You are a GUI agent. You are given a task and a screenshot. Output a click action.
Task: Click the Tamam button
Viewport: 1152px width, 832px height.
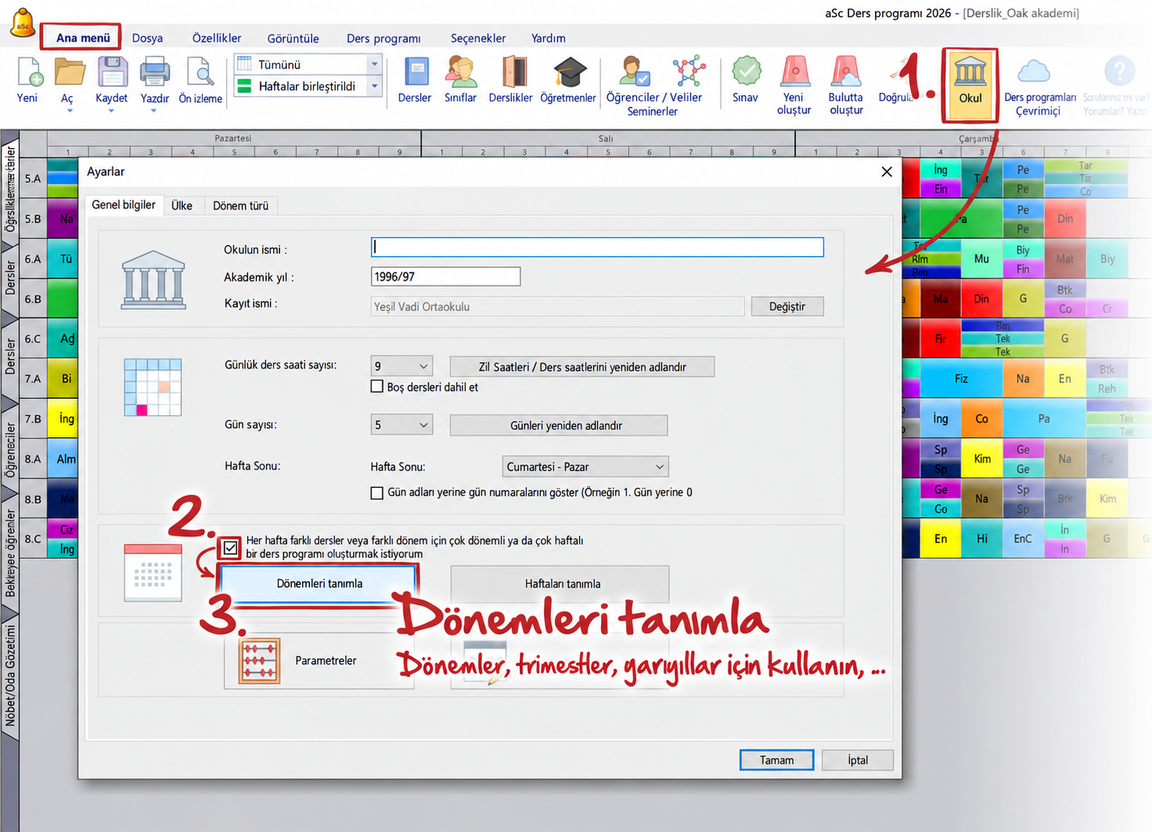(x=777, y=760)
